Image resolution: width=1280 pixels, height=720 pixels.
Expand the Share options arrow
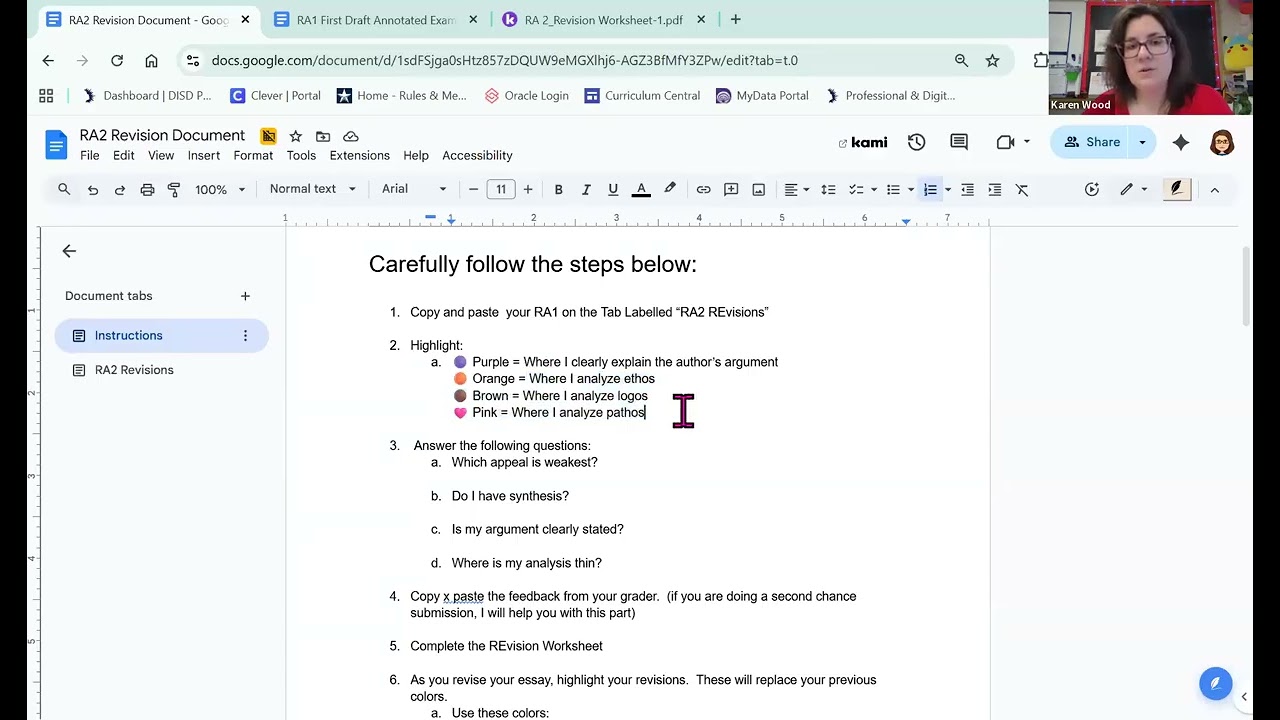1142,142
